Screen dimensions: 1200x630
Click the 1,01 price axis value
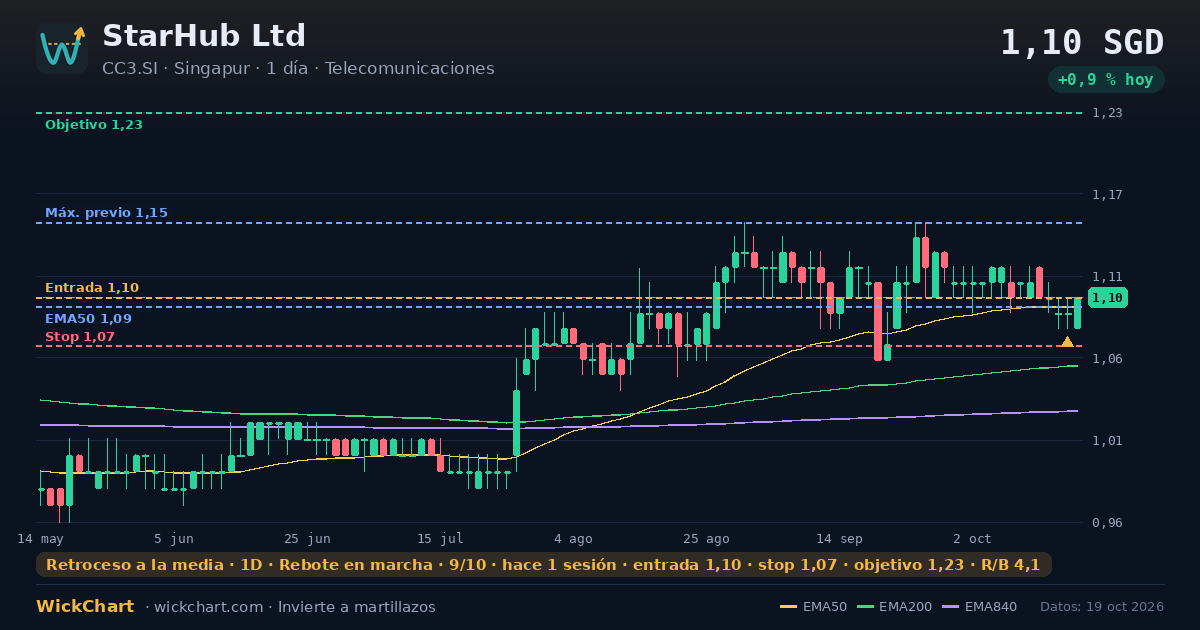(1107, 441)
